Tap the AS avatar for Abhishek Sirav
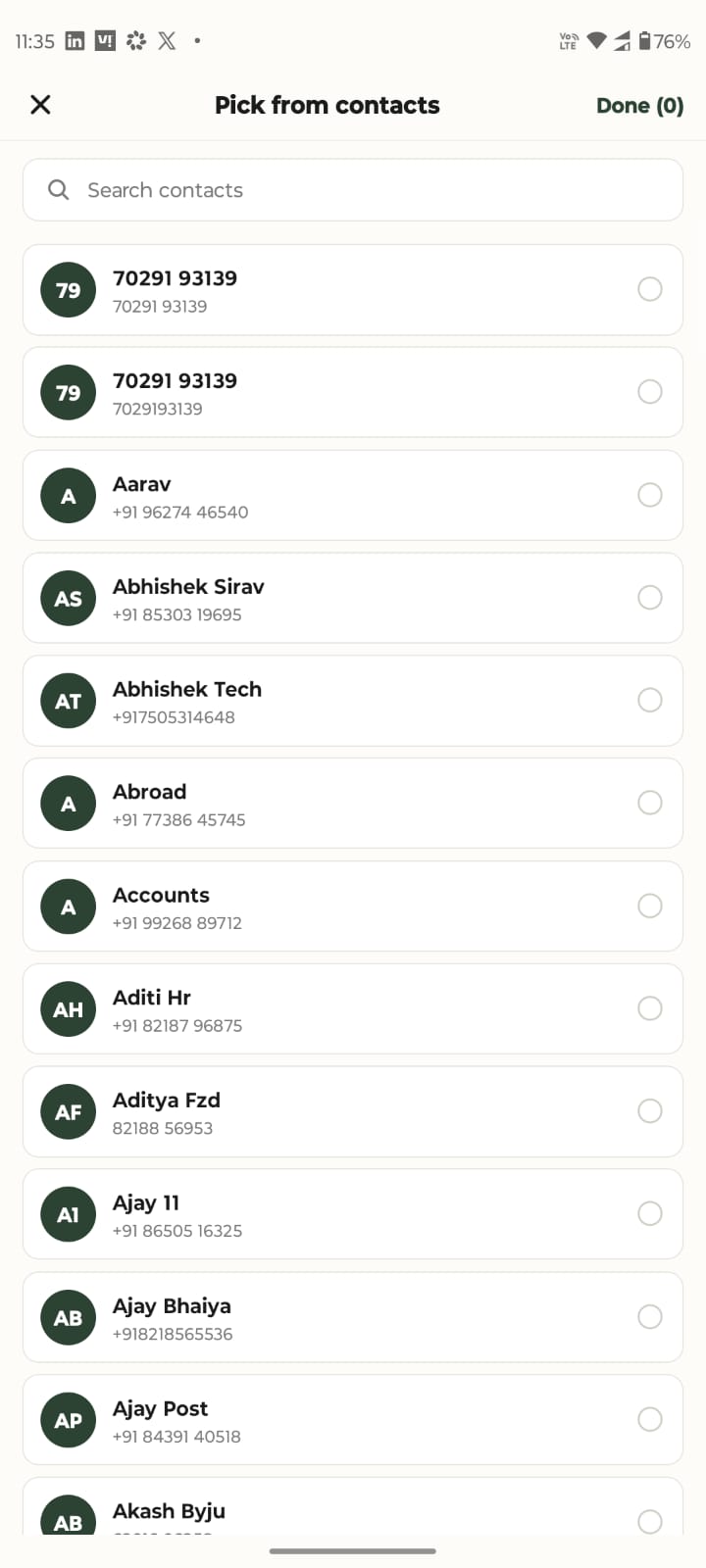Image resolution: width=706 pixels, height=1568 pixels. pyautogui.click(x=69, y=598)
